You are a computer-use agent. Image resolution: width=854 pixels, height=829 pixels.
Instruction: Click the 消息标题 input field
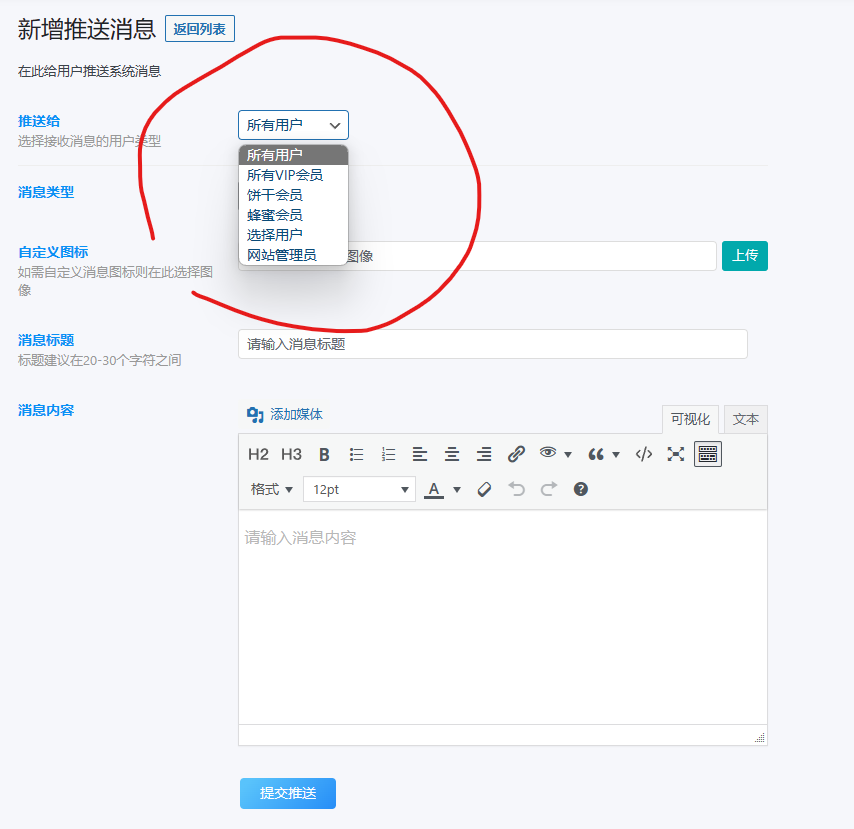[x=492, y=344]
